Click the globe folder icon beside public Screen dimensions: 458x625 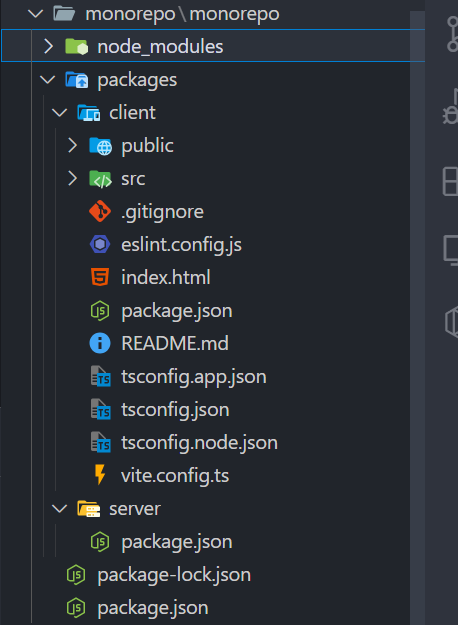coord(100,146)
